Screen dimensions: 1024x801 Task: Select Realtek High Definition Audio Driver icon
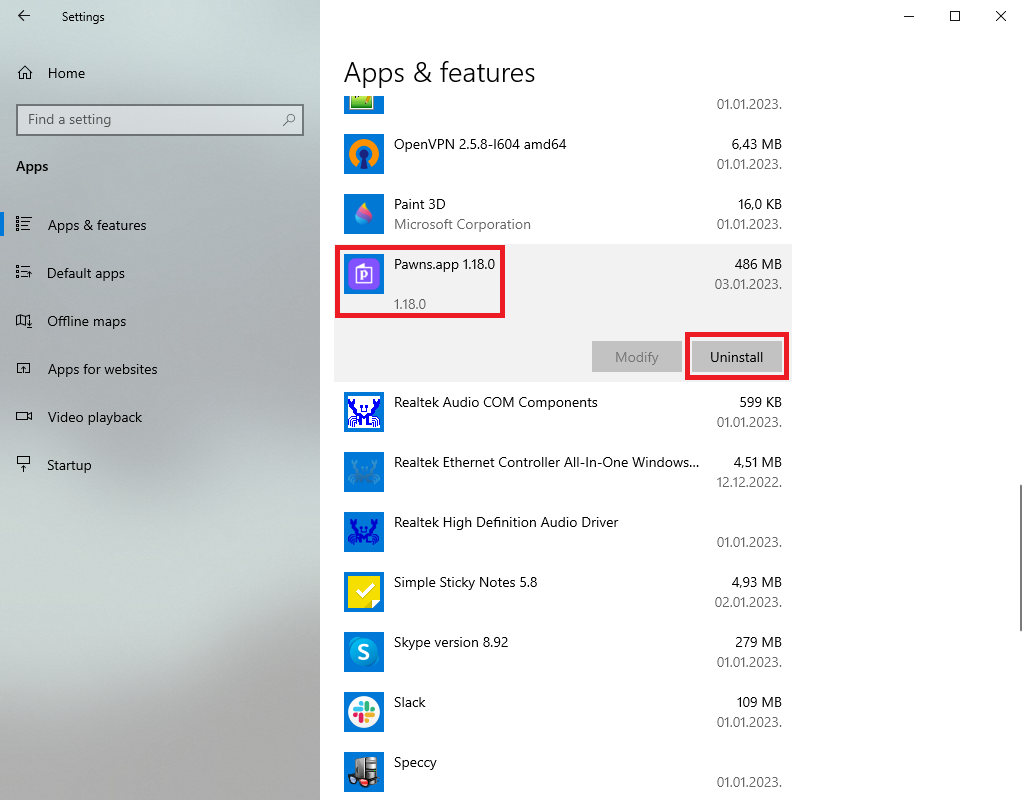pyautogui.click(x=364, y=532)
